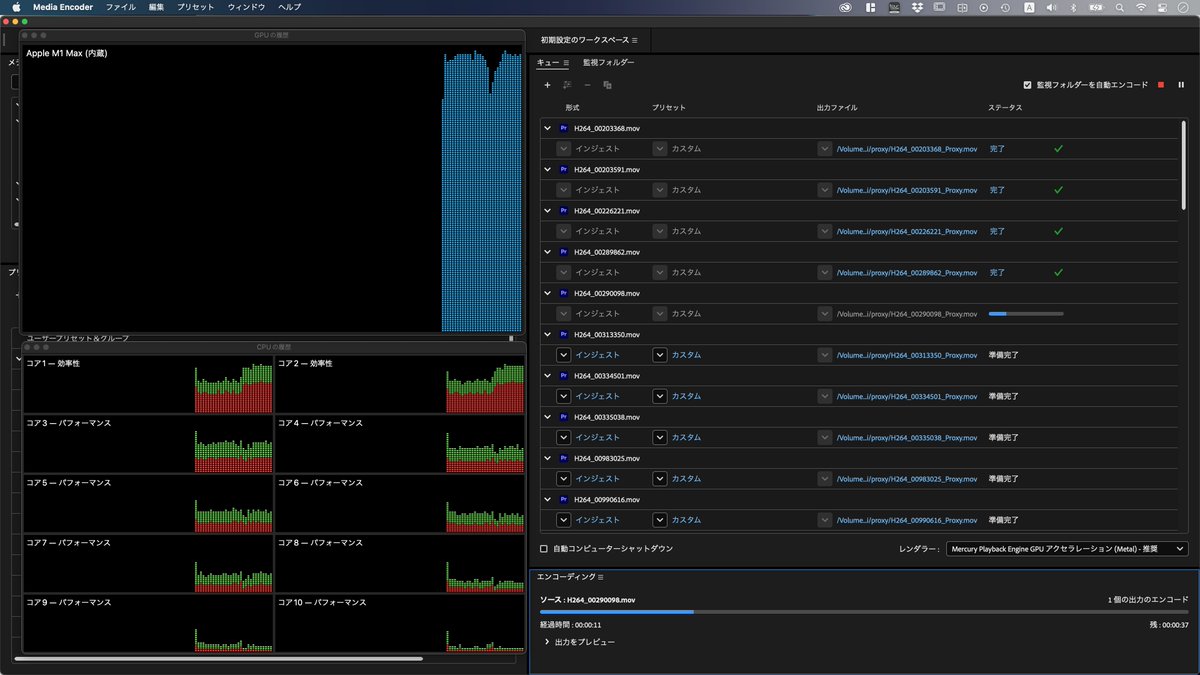Click the encoding panel main progress bar

point(864,611)
